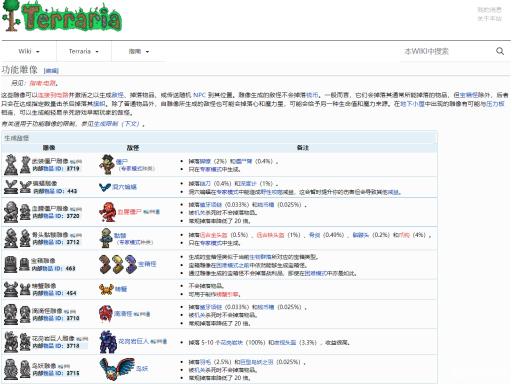Viewport: 512px width, 384px height.
Task: Click the 骷髅头 link before (0.2%)
Action: click(361, 235)
